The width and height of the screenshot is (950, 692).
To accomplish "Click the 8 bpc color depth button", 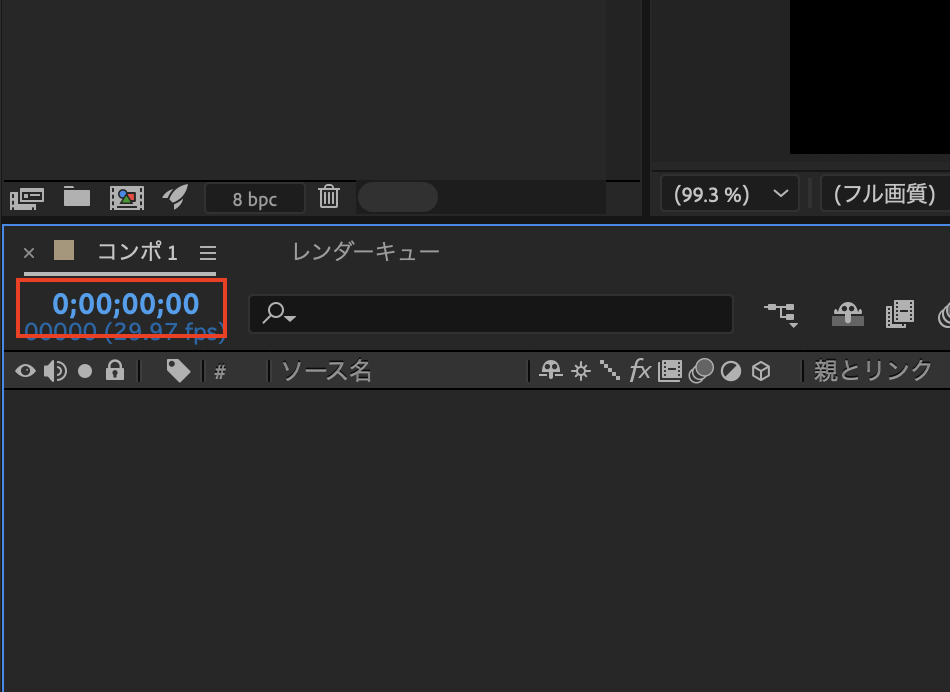I will (x=255, y=198).
